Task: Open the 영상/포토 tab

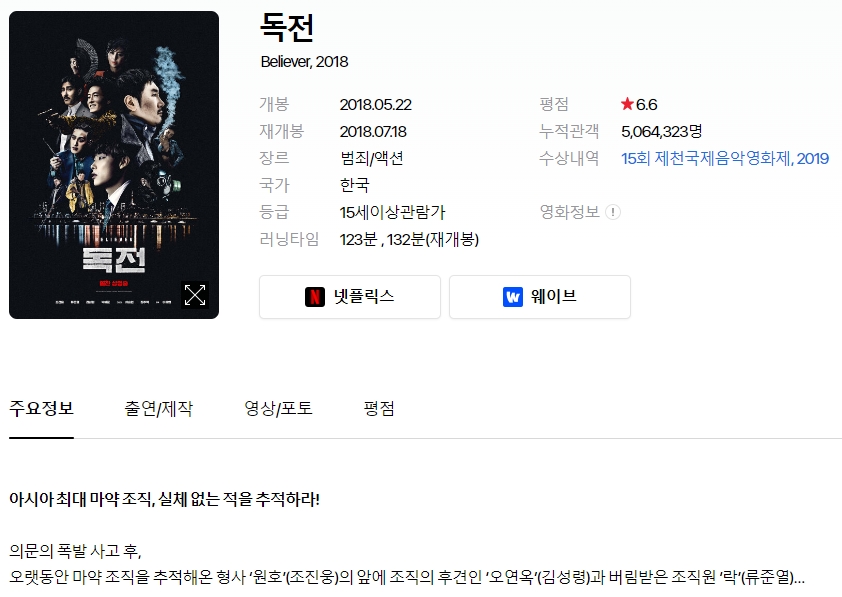Action: 278,409
